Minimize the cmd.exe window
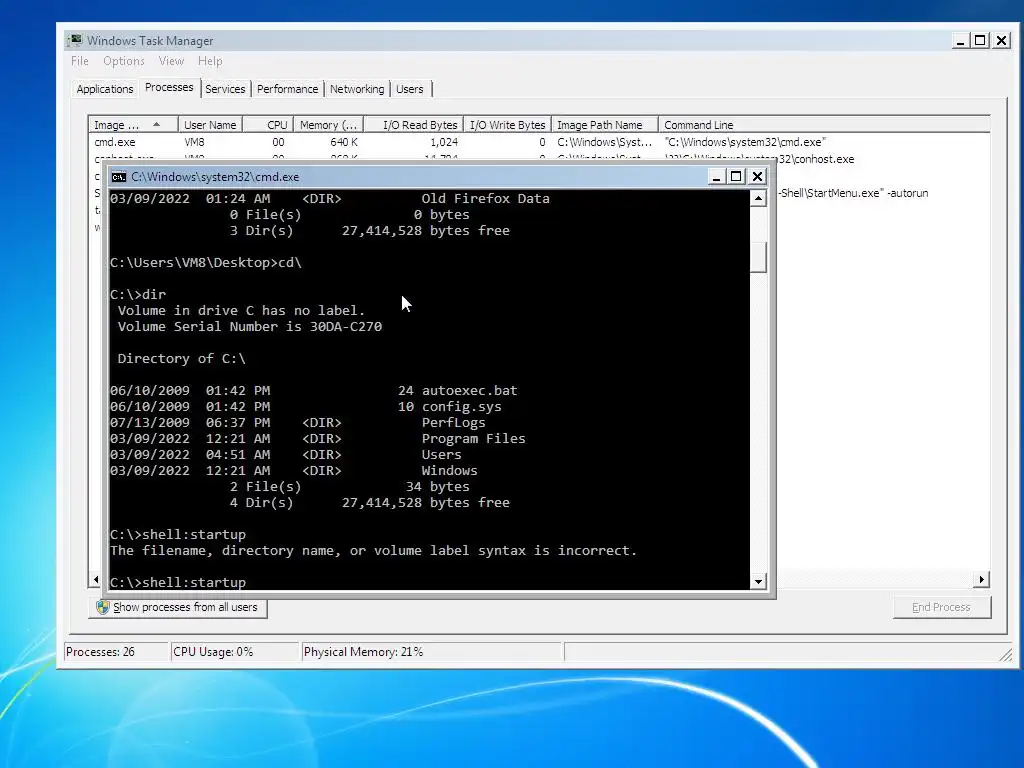 [x=716, y=177]
